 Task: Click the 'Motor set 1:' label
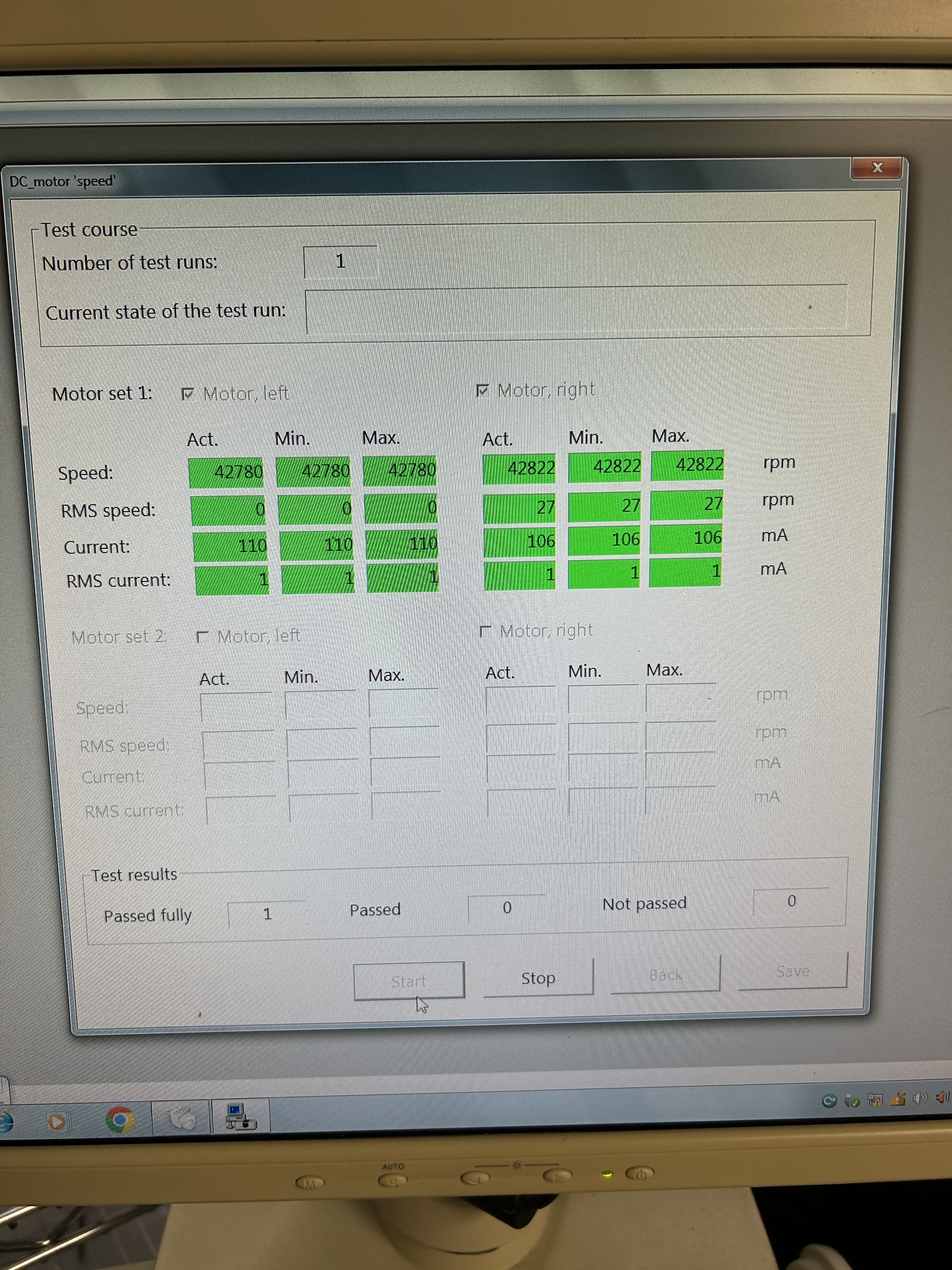click(x=102, y=394)
